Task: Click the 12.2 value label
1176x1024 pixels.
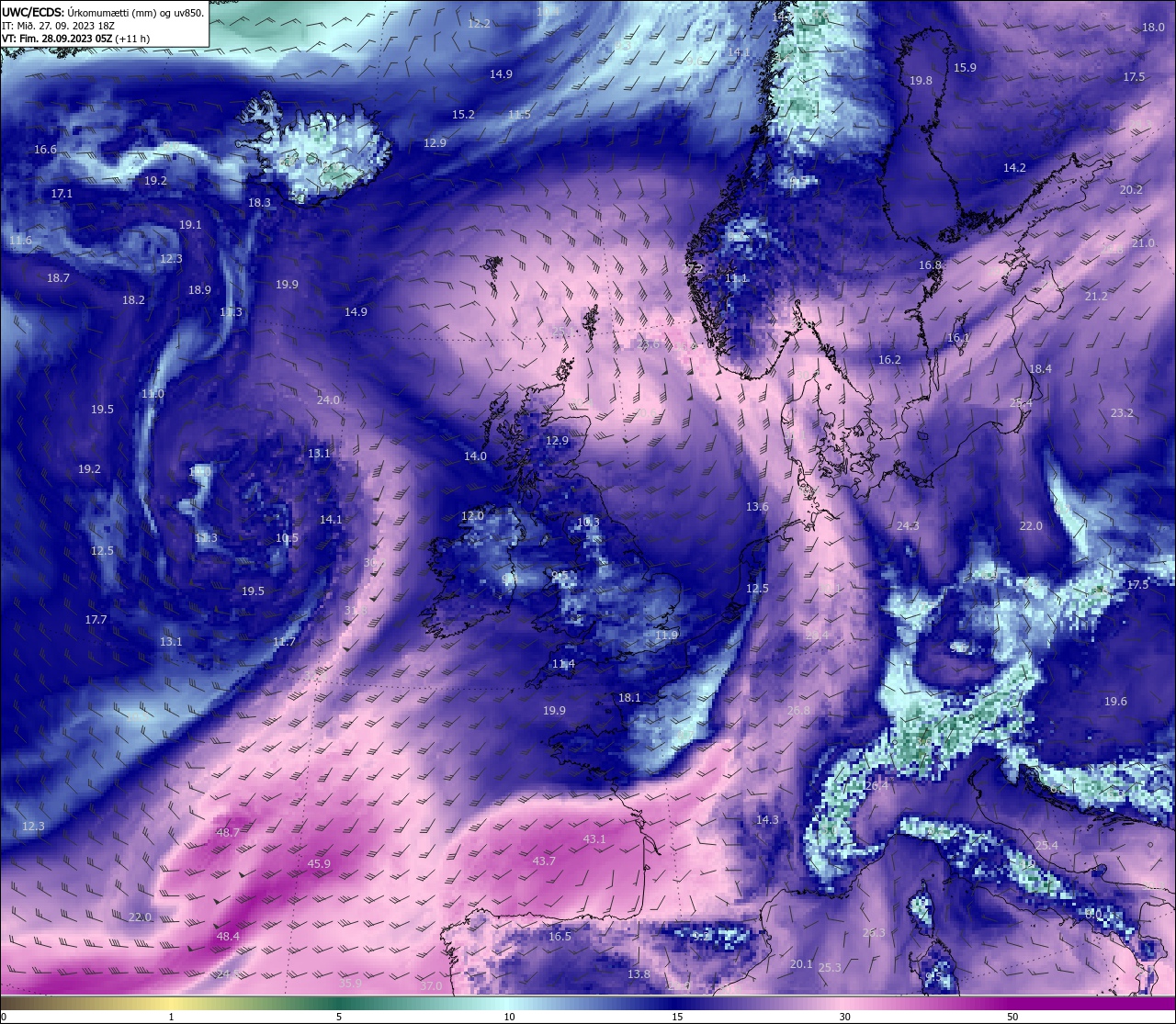Action: pyautogui.click(x=479, y=24)
